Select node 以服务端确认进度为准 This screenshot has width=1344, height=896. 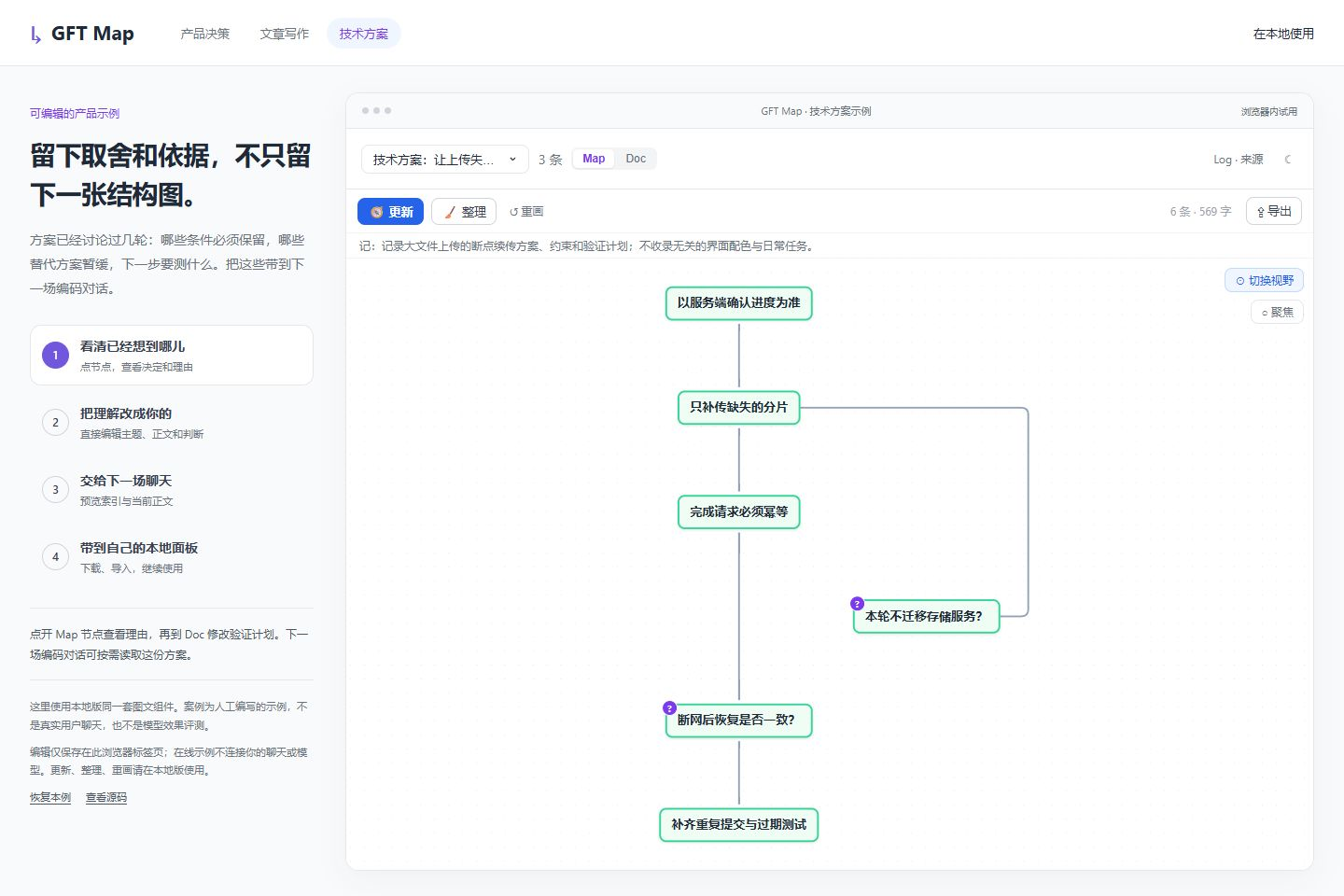click(739, 303)
